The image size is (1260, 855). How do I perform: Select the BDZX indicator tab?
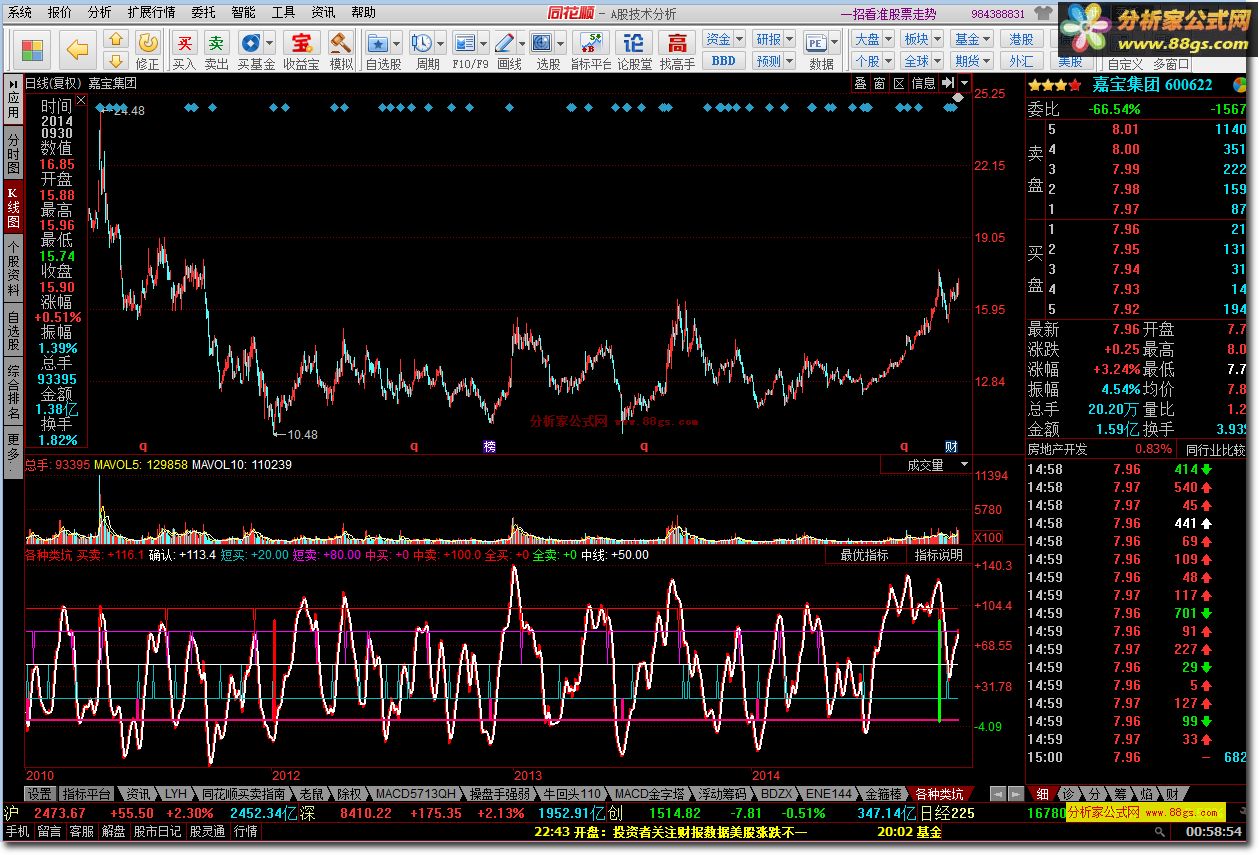774,794
